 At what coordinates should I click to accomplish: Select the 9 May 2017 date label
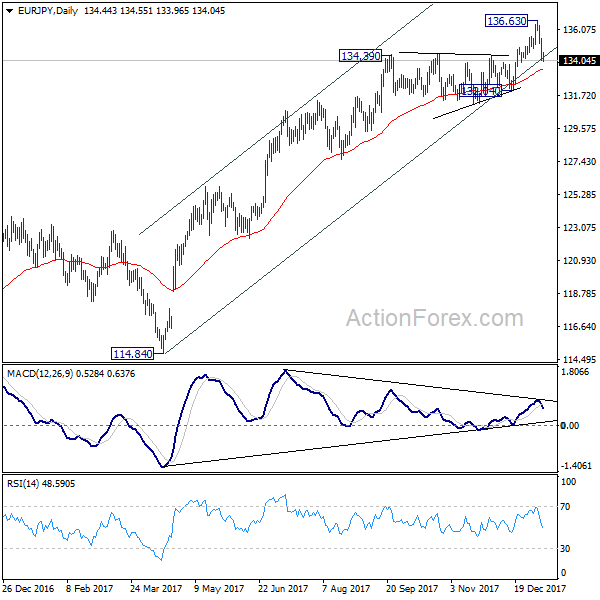click(219, 589)
